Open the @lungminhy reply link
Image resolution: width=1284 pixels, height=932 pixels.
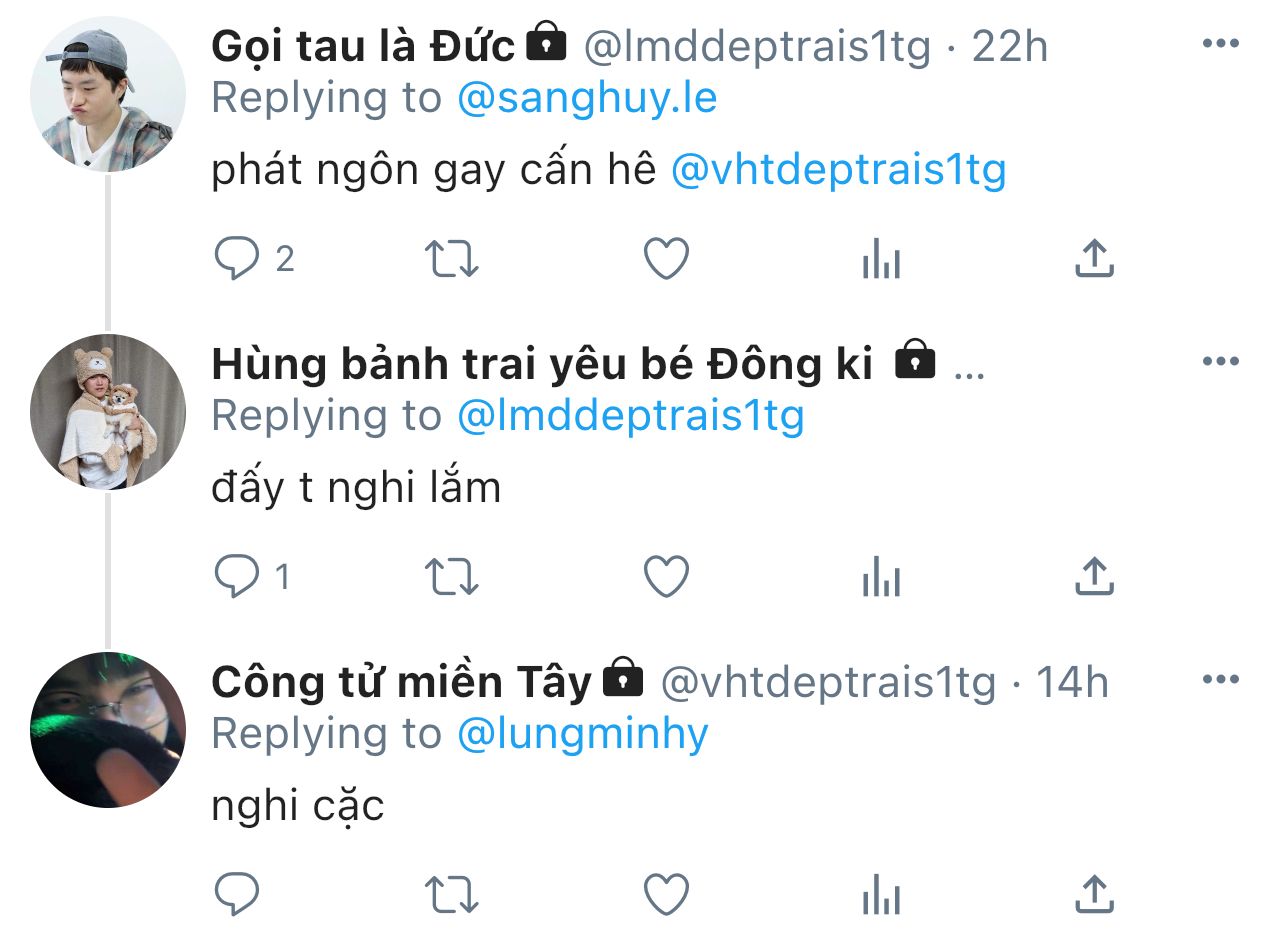pyautogui.click(x=582, y=735)
